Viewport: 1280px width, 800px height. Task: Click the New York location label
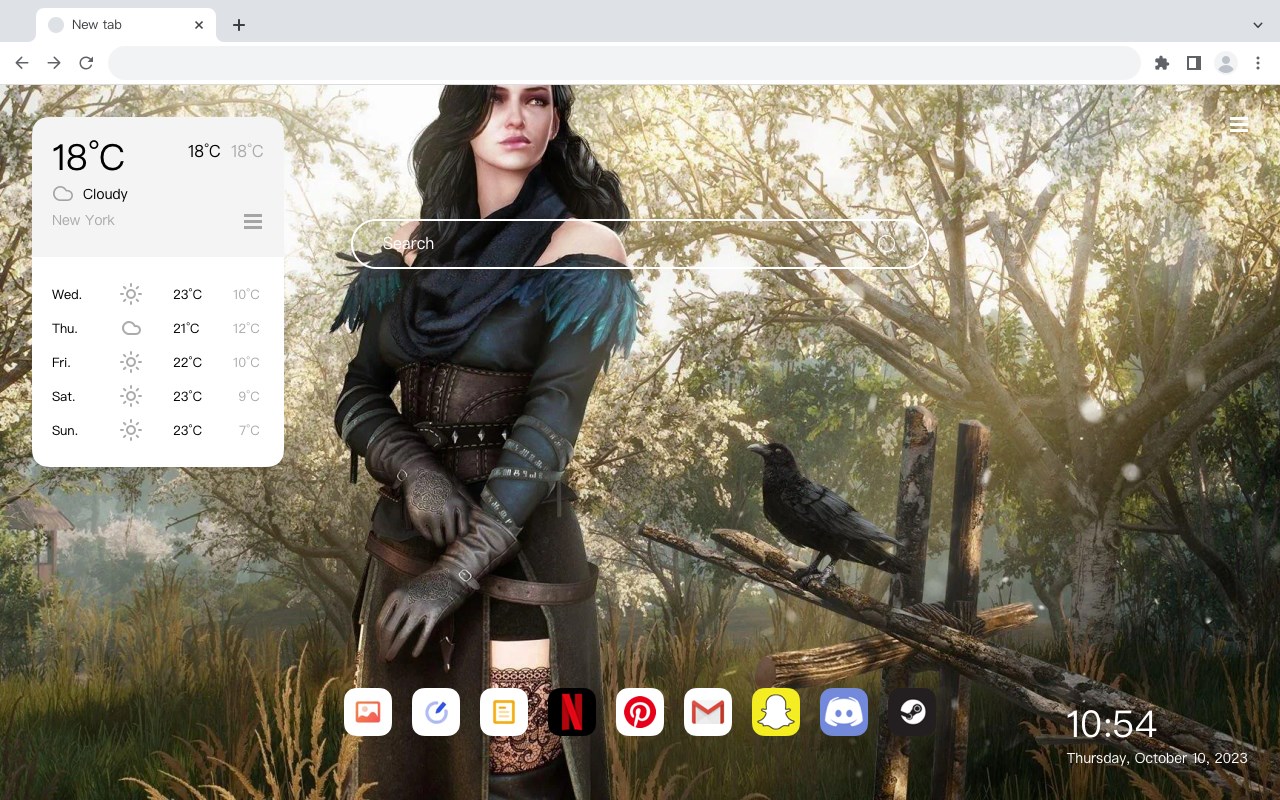point(83,220)
